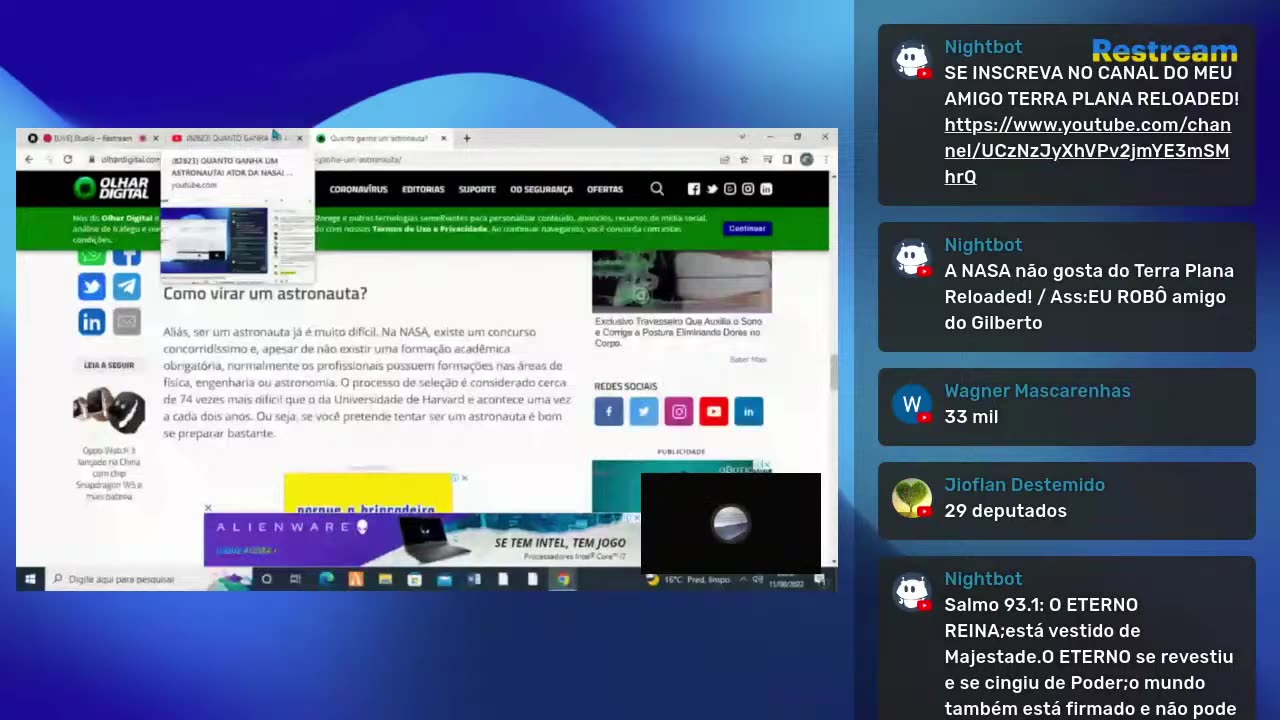This screenshot has width=1280, height=720.
Task: Click the share page icon in address bar
Action: tap(724, 159)
